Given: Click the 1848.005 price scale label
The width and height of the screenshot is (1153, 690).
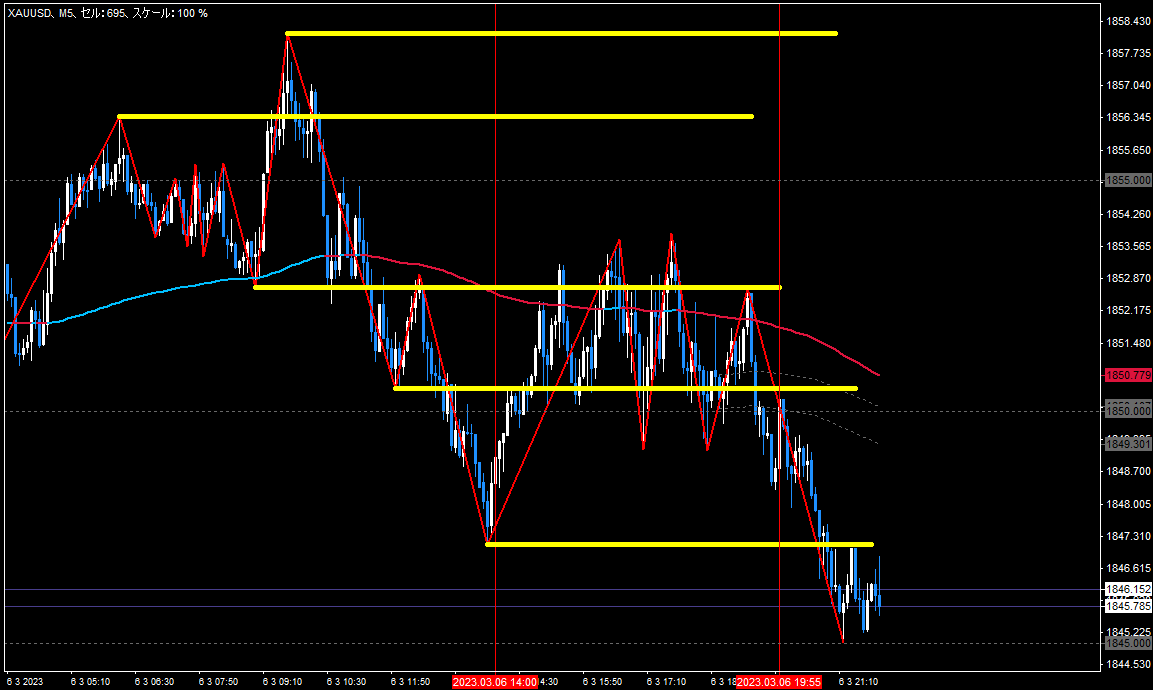Looking at the screenshot, I should [1128, 504].
